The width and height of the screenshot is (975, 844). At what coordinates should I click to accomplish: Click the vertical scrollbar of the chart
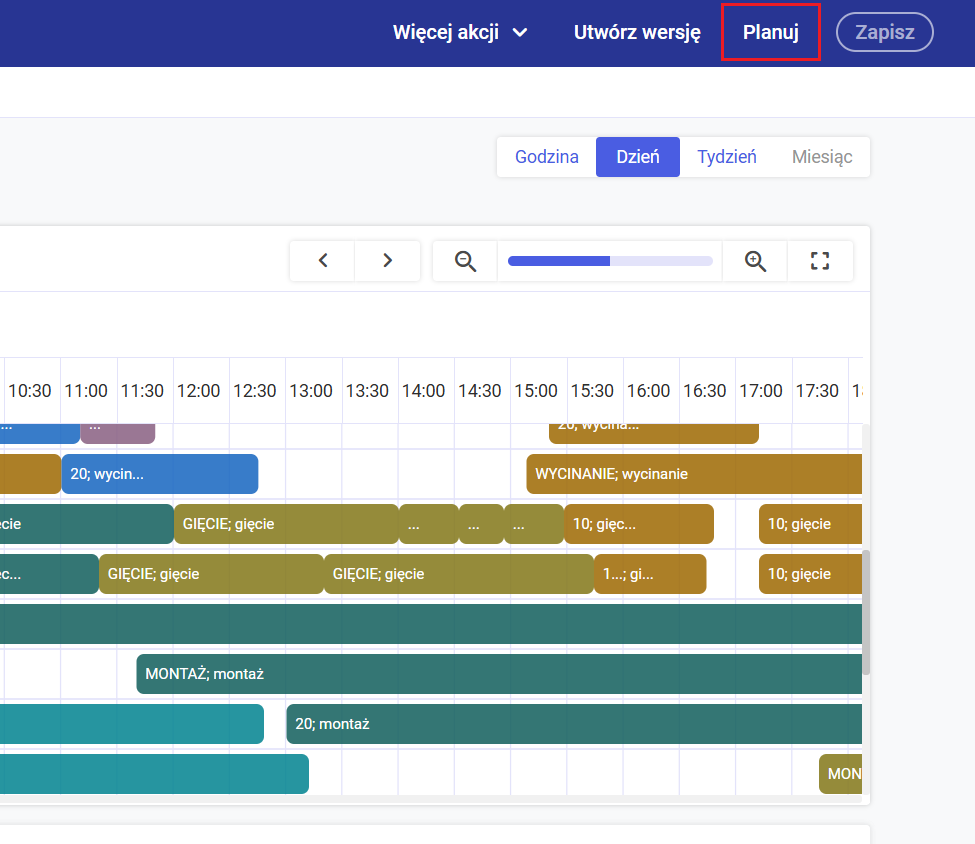pos(866,610)
